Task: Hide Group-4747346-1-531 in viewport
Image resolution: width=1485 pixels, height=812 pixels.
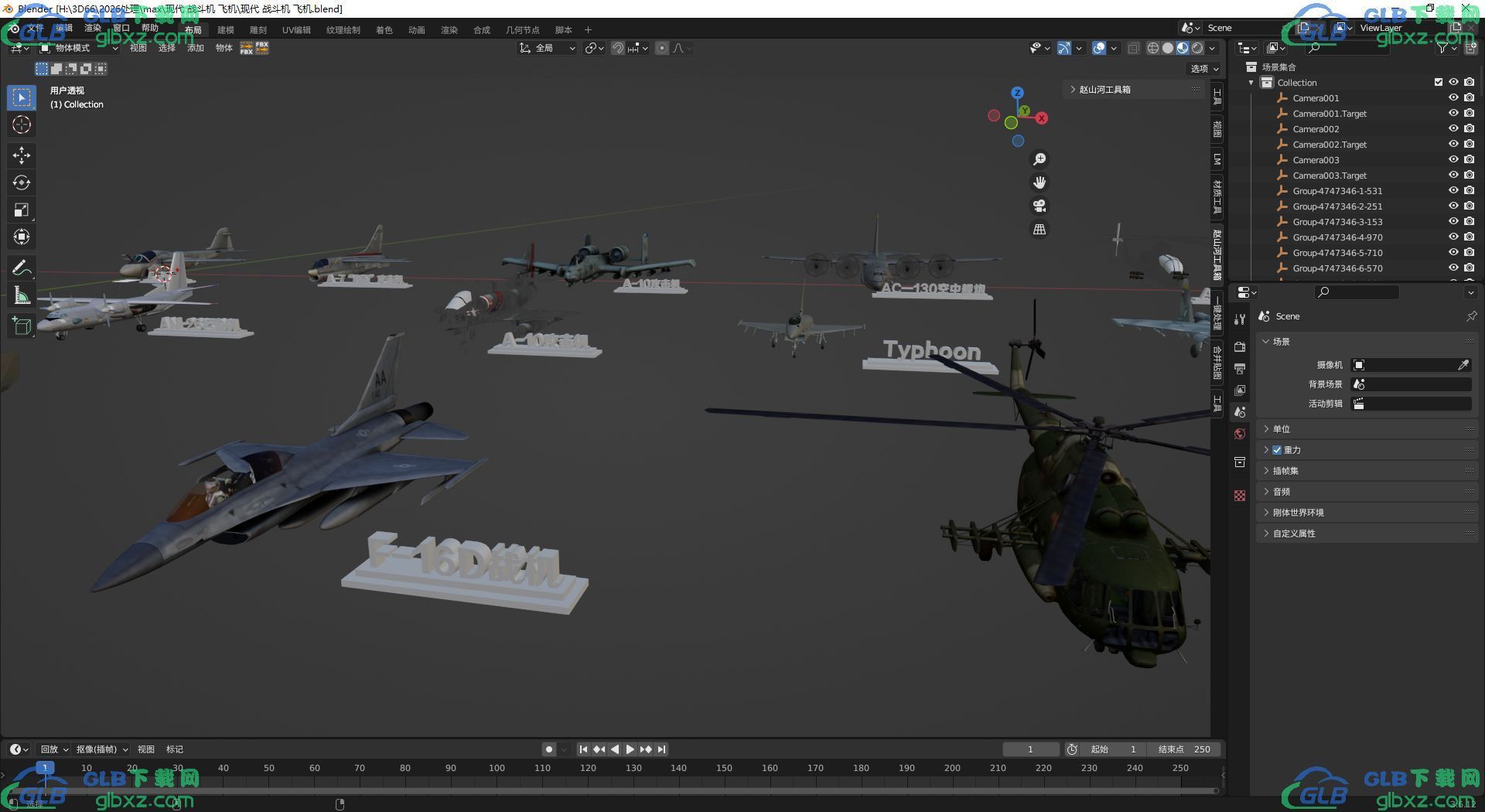Action: [1453, 190]
